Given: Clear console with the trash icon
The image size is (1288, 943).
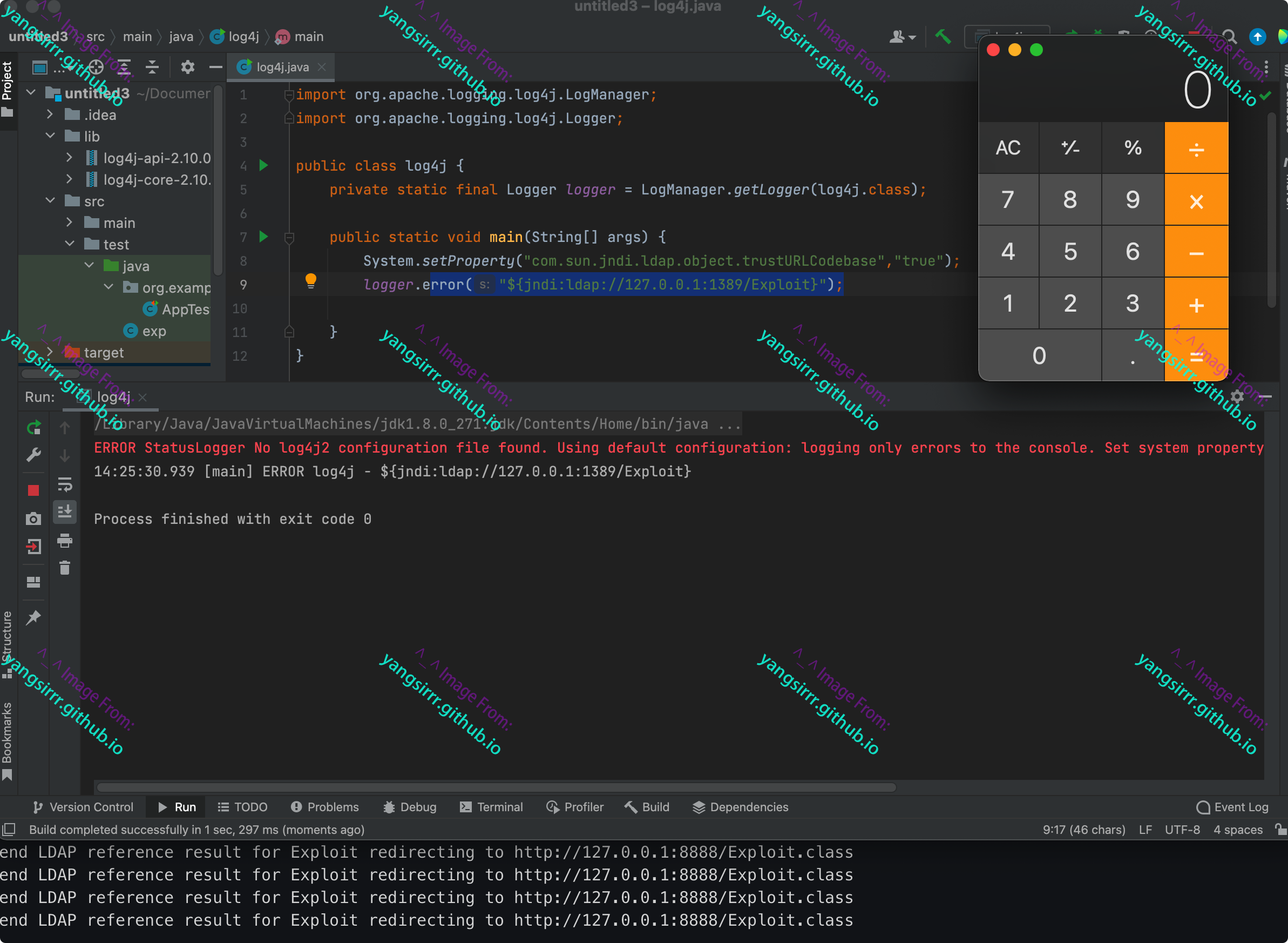Looking at the screenshot, I should [64, 568].
